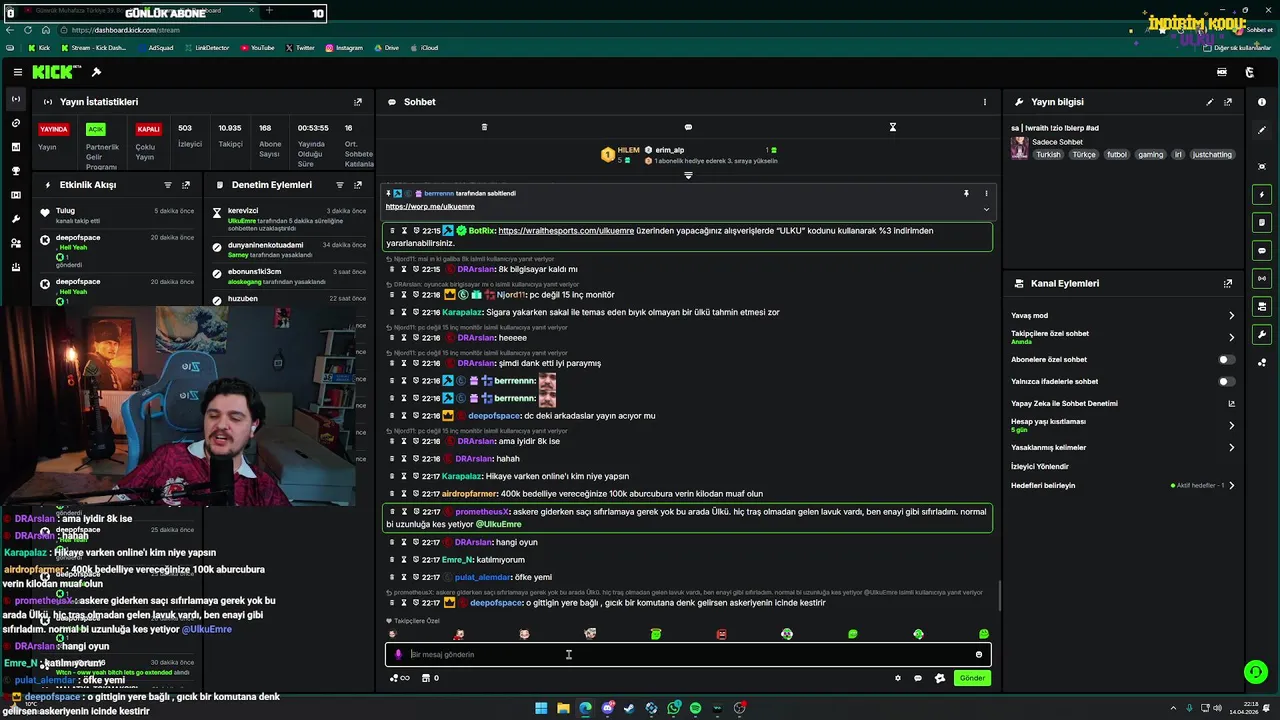Open the community users icon in the left sidebar

point(16,243)
